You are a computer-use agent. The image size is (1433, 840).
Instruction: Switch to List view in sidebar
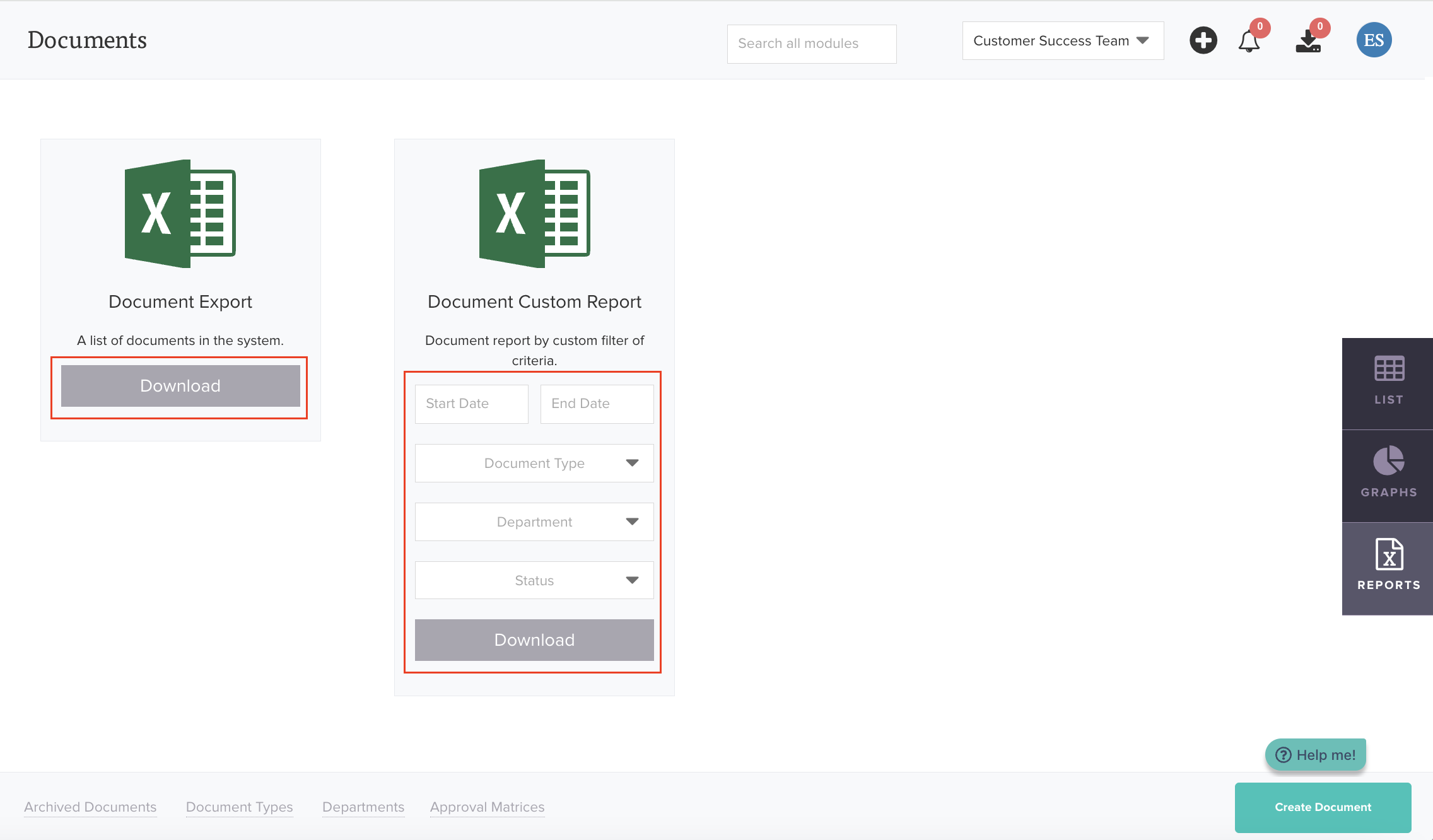click(x=1388, y=382)
